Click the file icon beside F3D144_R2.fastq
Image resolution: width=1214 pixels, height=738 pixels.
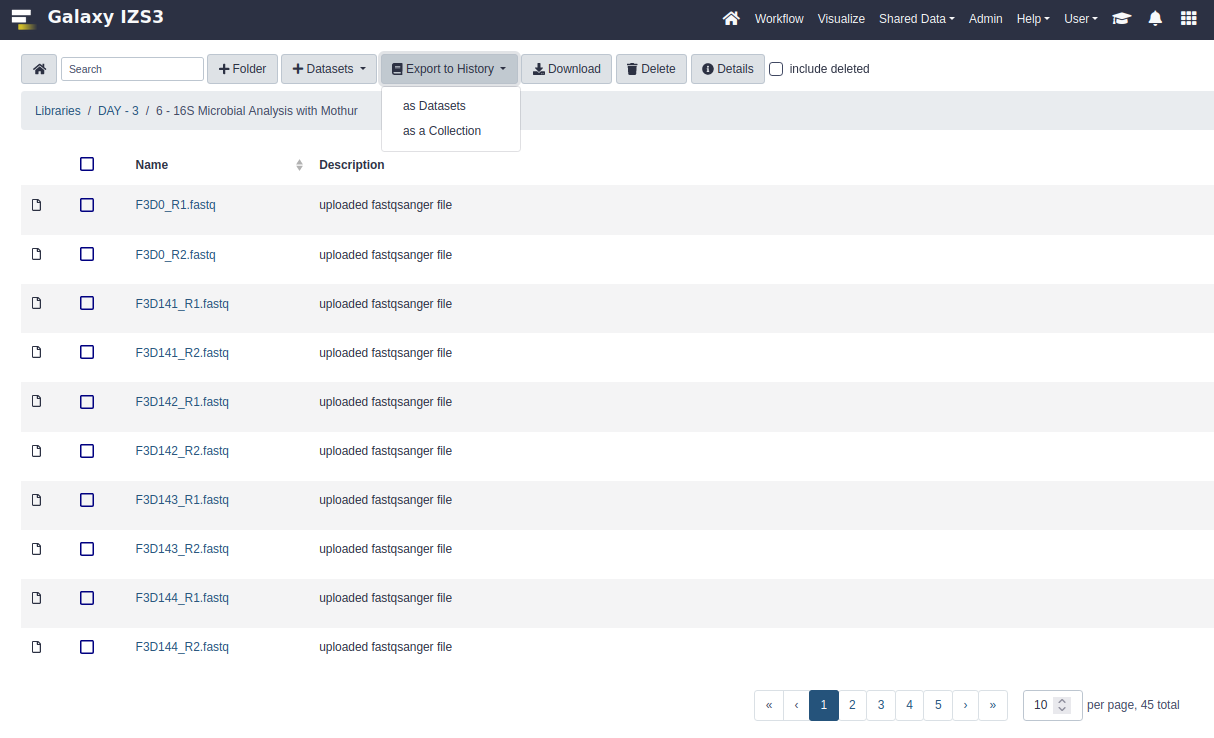37,647
